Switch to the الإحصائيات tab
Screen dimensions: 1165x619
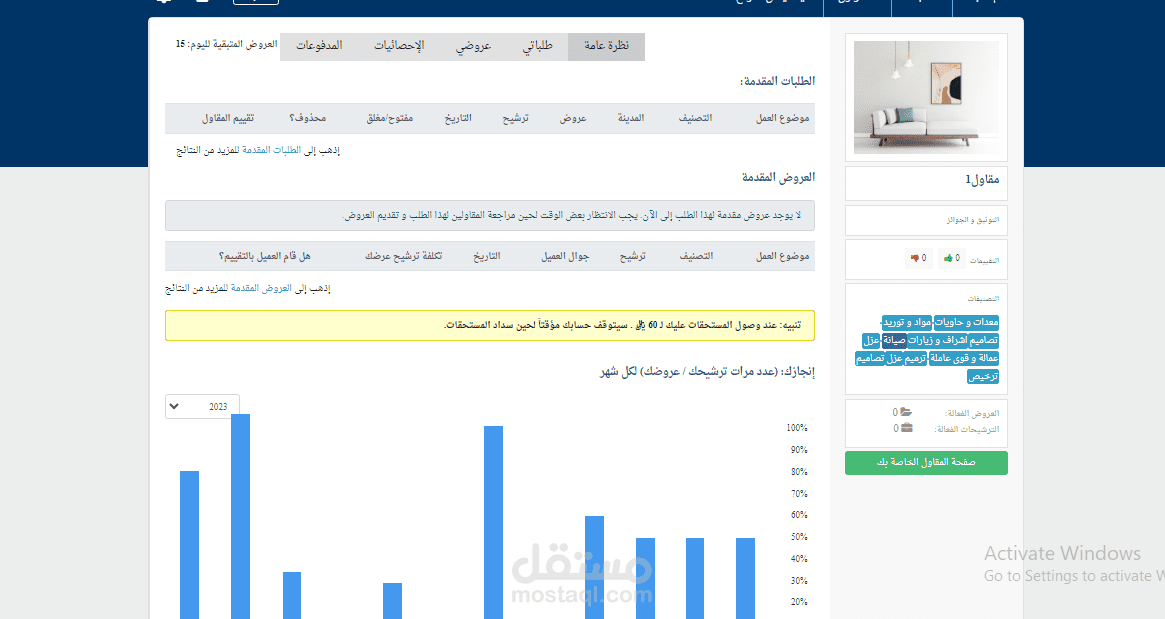[x=399, y=46]
